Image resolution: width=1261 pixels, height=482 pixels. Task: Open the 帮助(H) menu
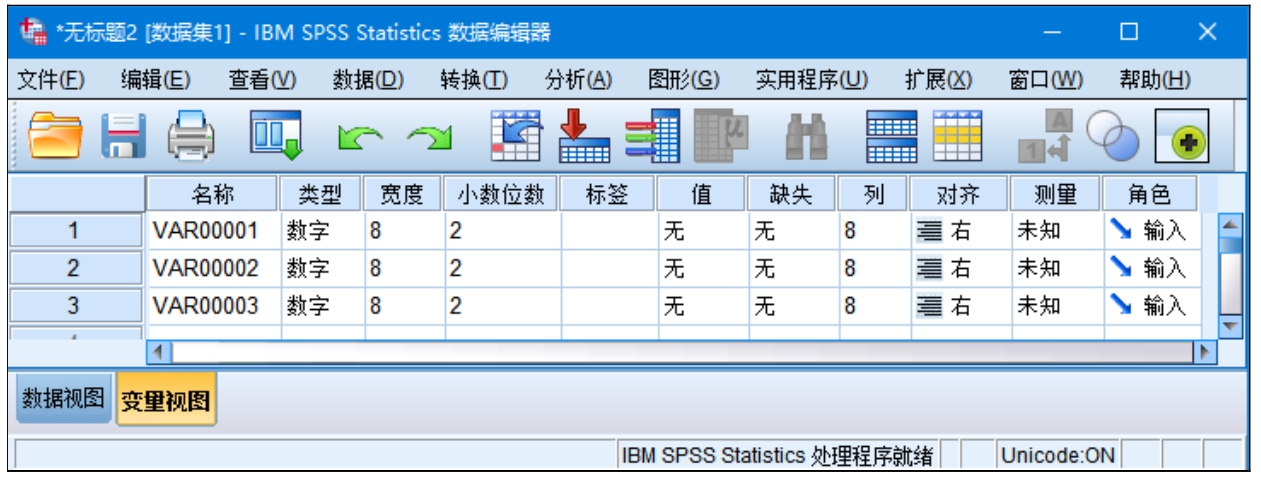point(1155,80)
